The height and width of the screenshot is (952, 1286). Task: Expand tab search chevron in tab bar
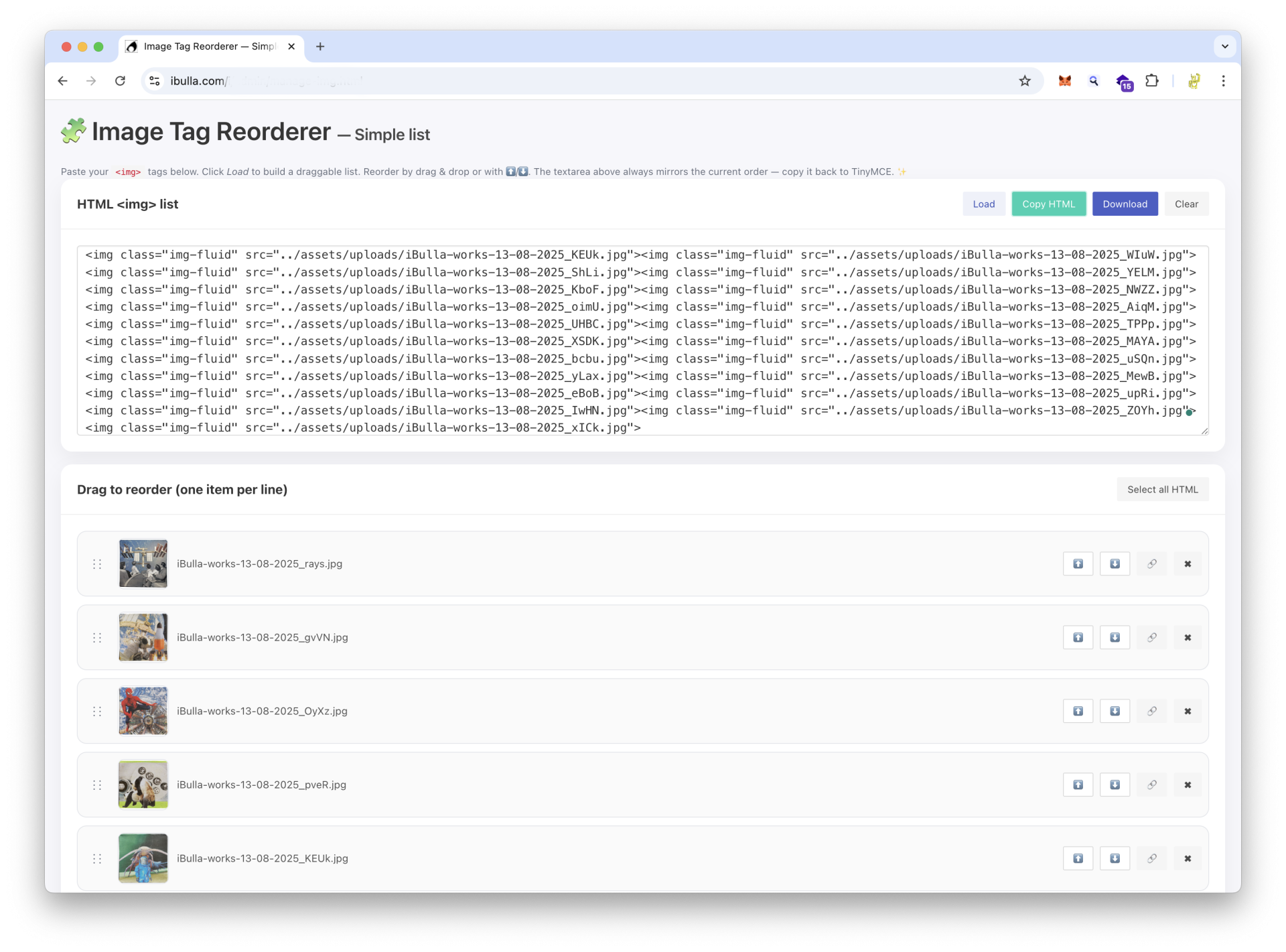(1224, 46)
